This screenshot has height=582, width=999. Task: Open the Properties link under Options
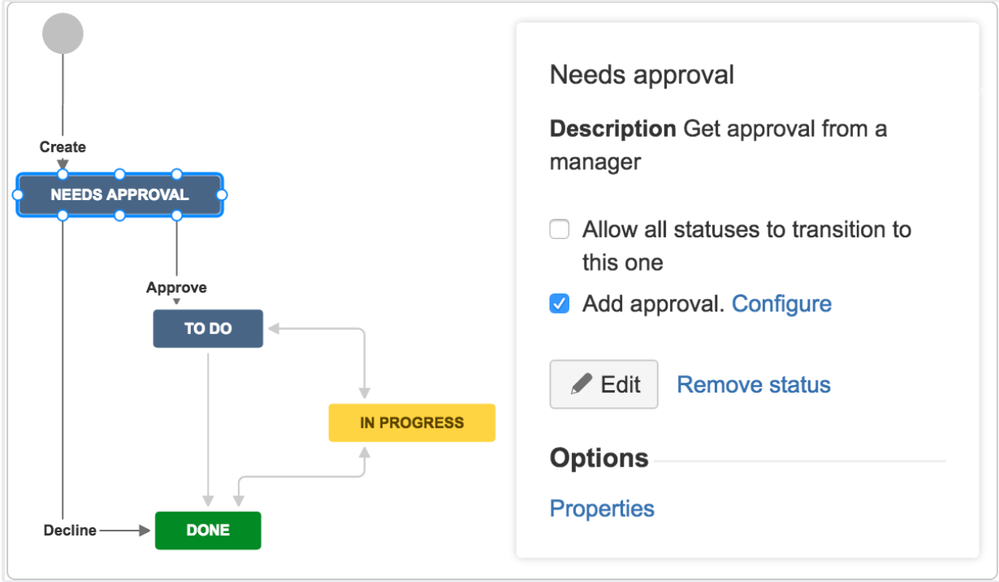point(602,509)
